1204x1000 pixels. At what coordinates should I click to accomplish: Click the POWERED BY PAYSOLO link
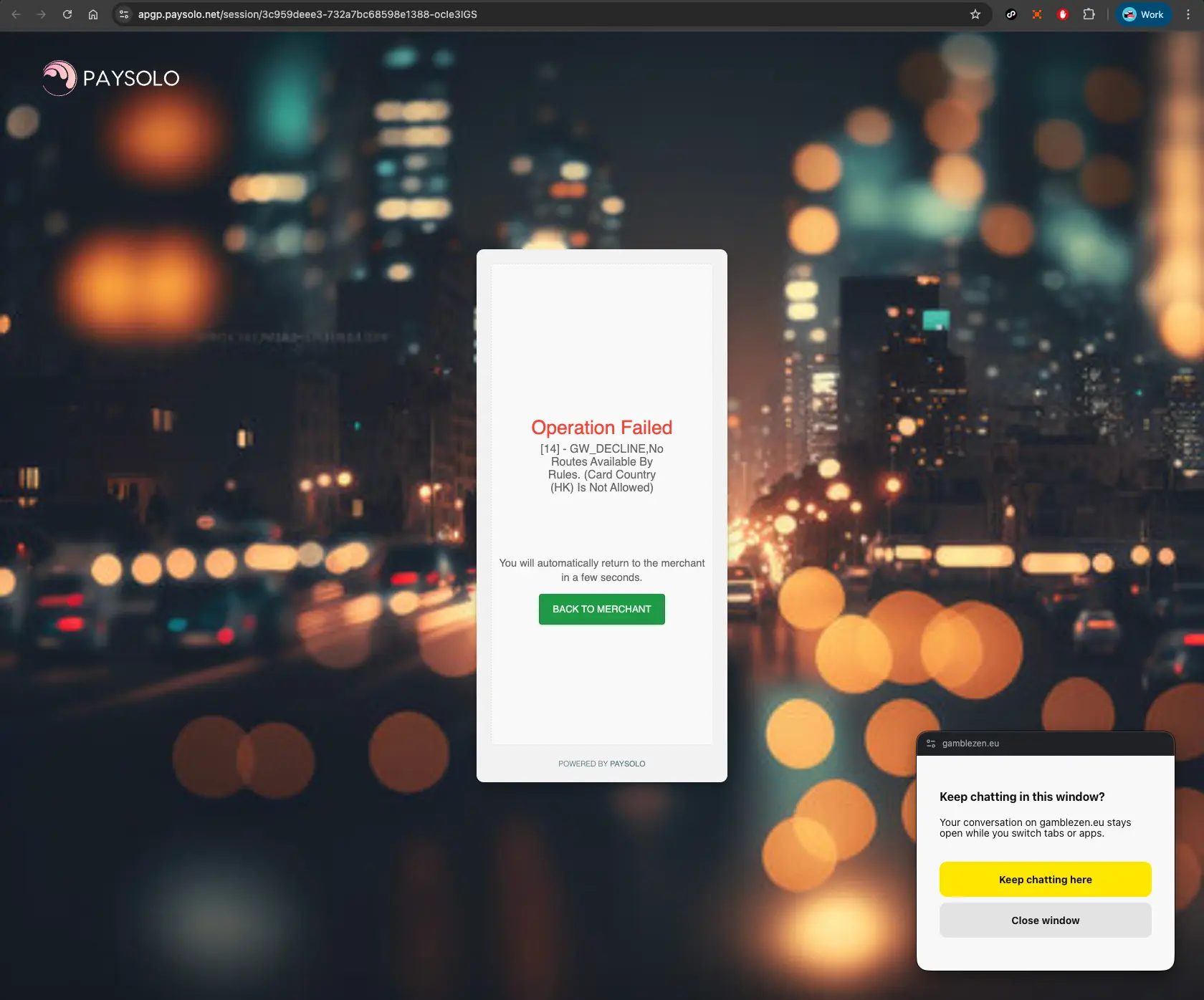602,764
